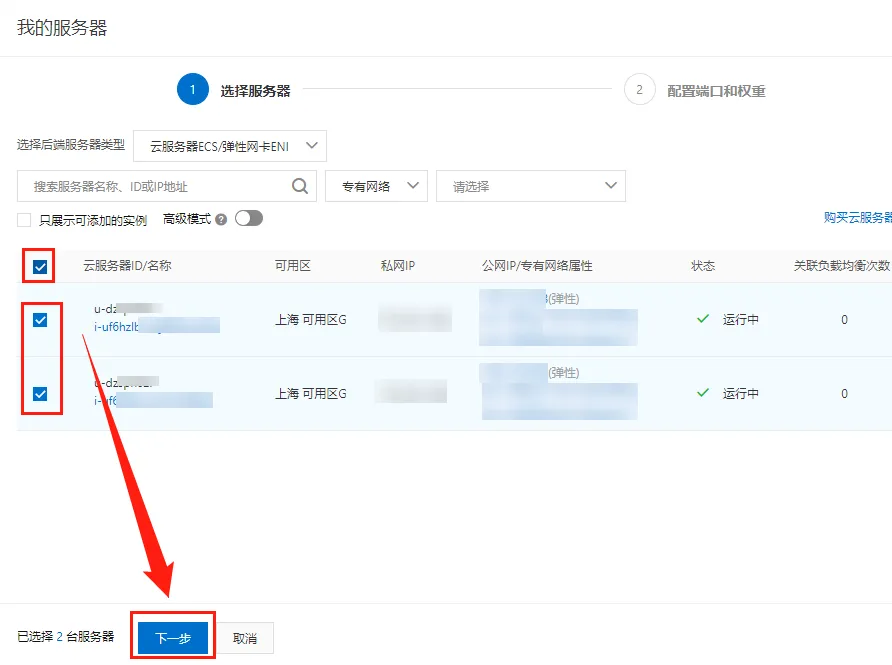892x665 pixels.
Task: Click the 取消 button
Action: 245,638
